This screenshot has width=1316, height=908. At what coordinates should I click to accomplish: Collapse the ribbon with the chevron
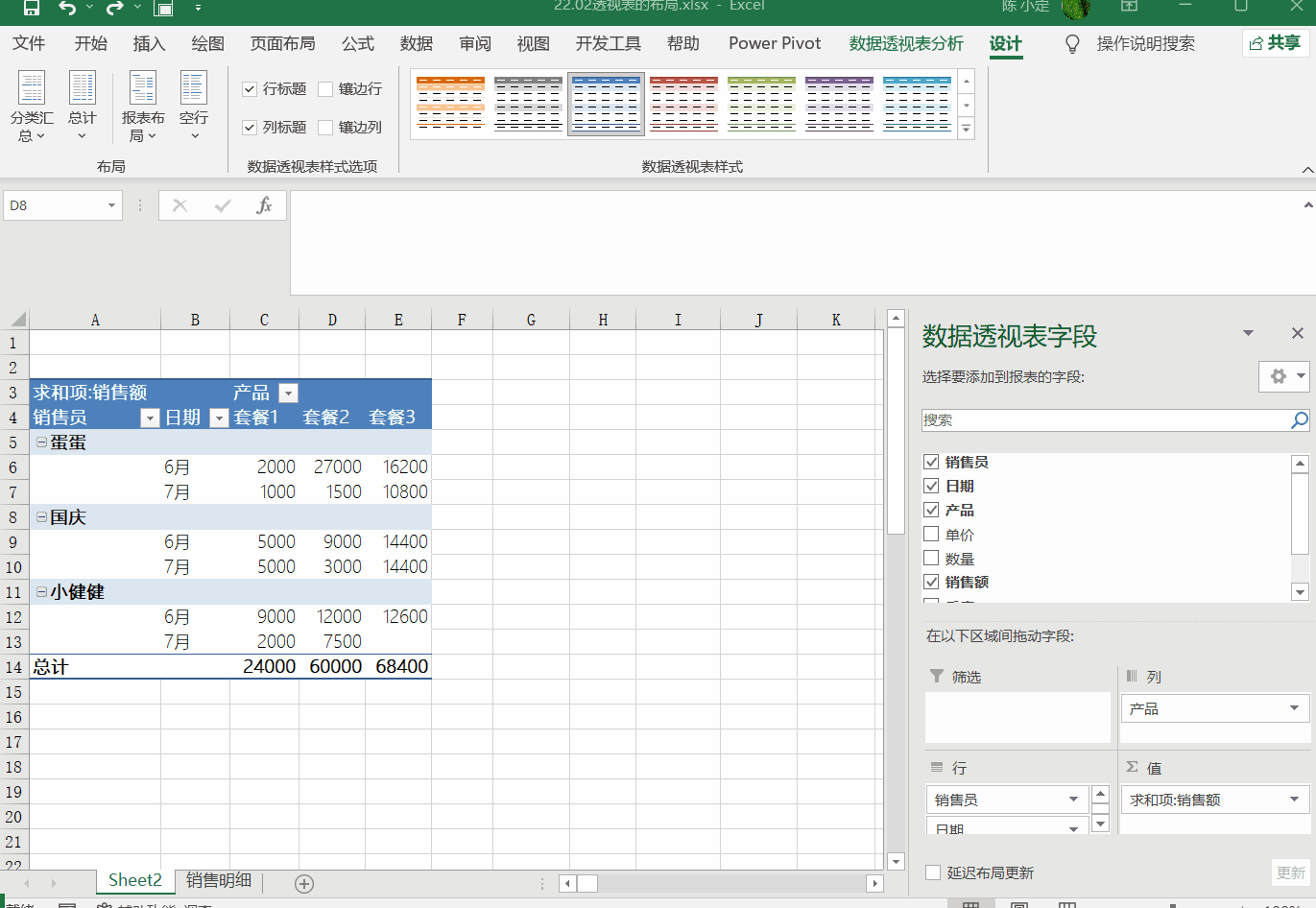click(1307, 170)
